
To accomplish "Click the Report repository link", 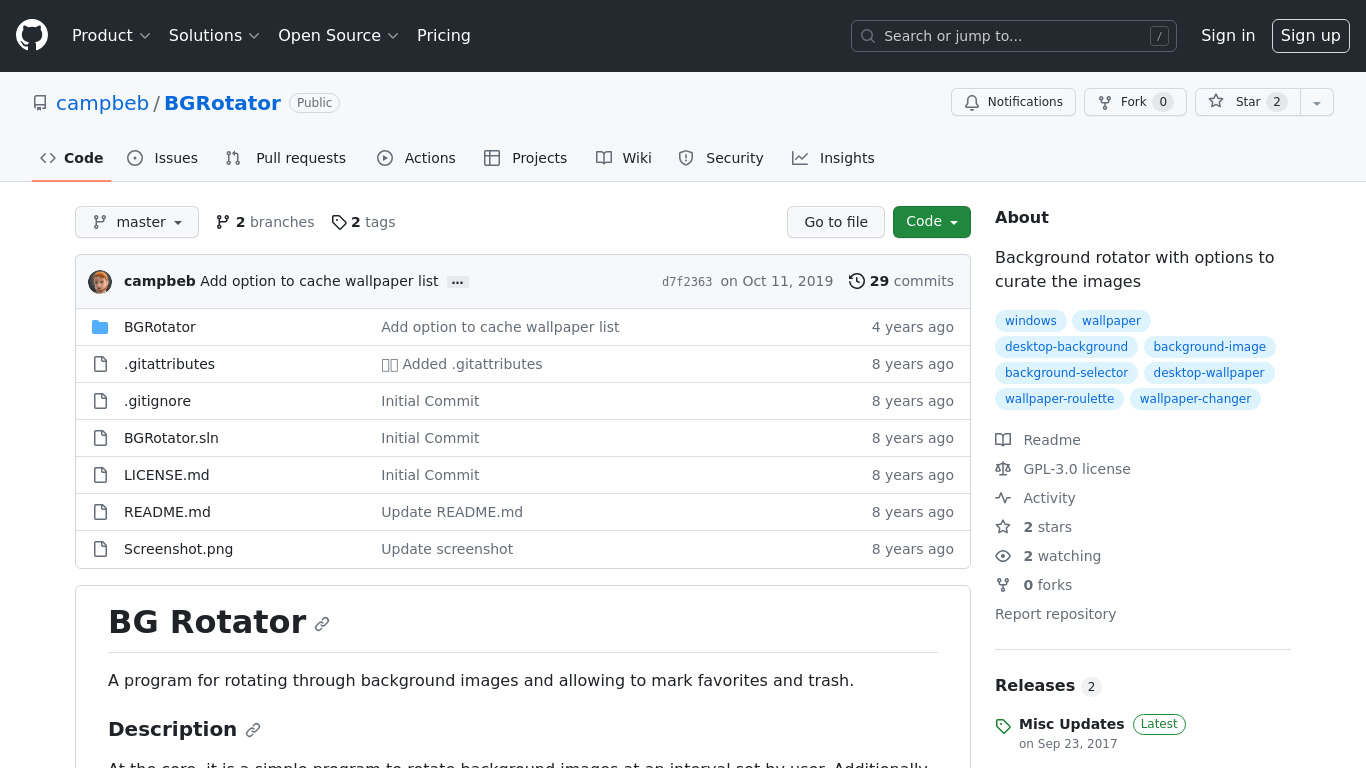I will pos(1055,614).
